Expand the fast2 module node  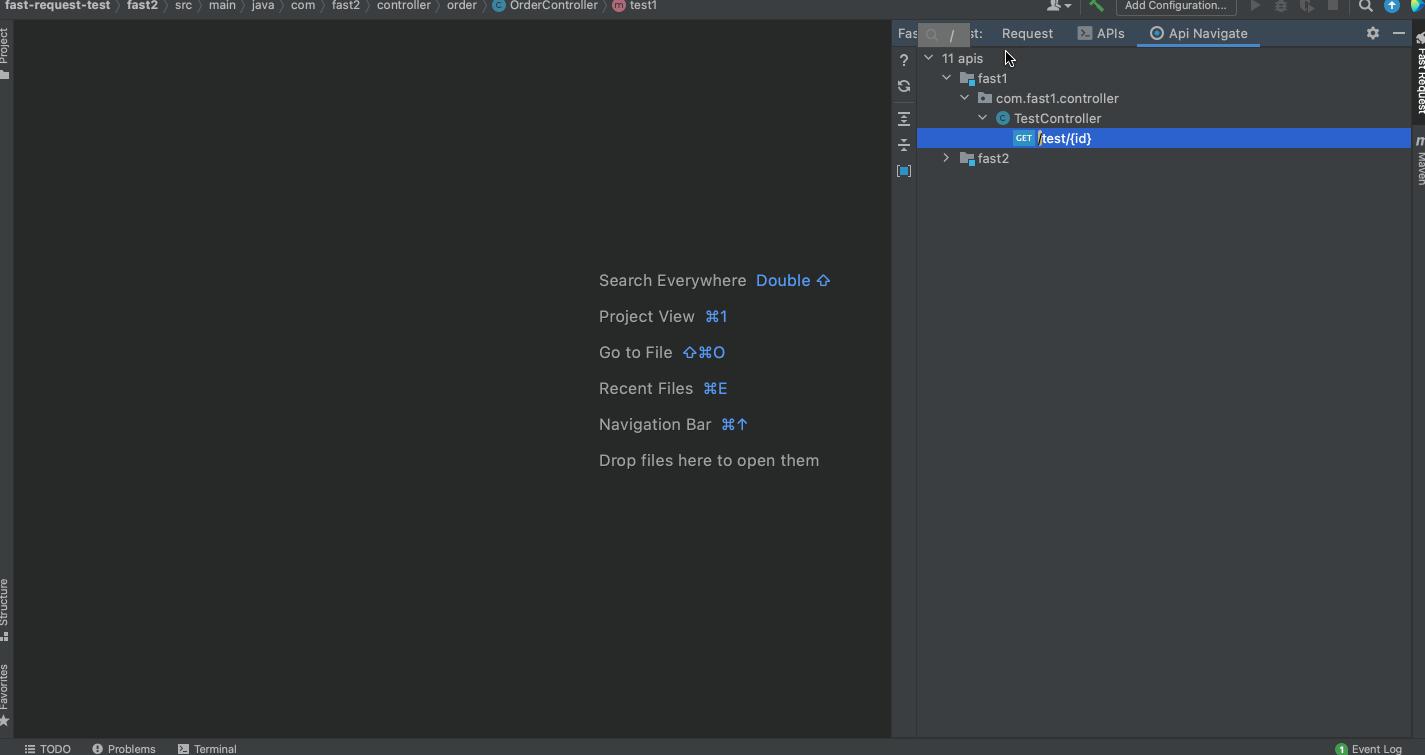pos(946,158)
